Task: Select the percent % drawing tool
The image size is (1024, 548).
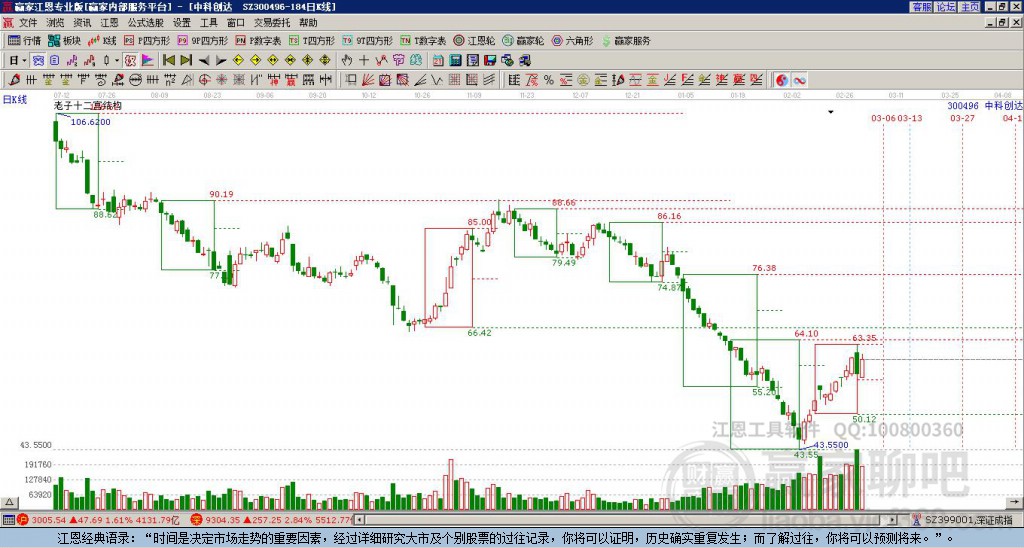Action: (549, 80)
